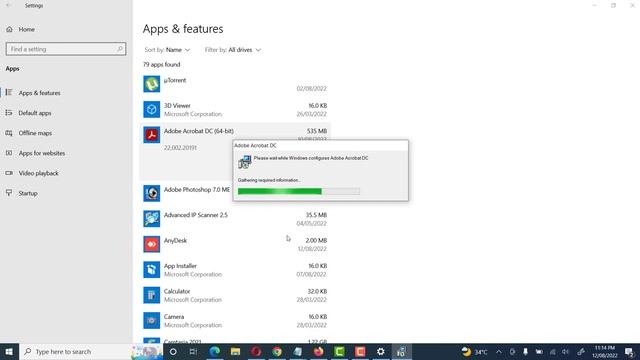The width and height of the screenshot is (640, 360).
Task: Click the Find a setting search box
Action: tap(66, 49)
